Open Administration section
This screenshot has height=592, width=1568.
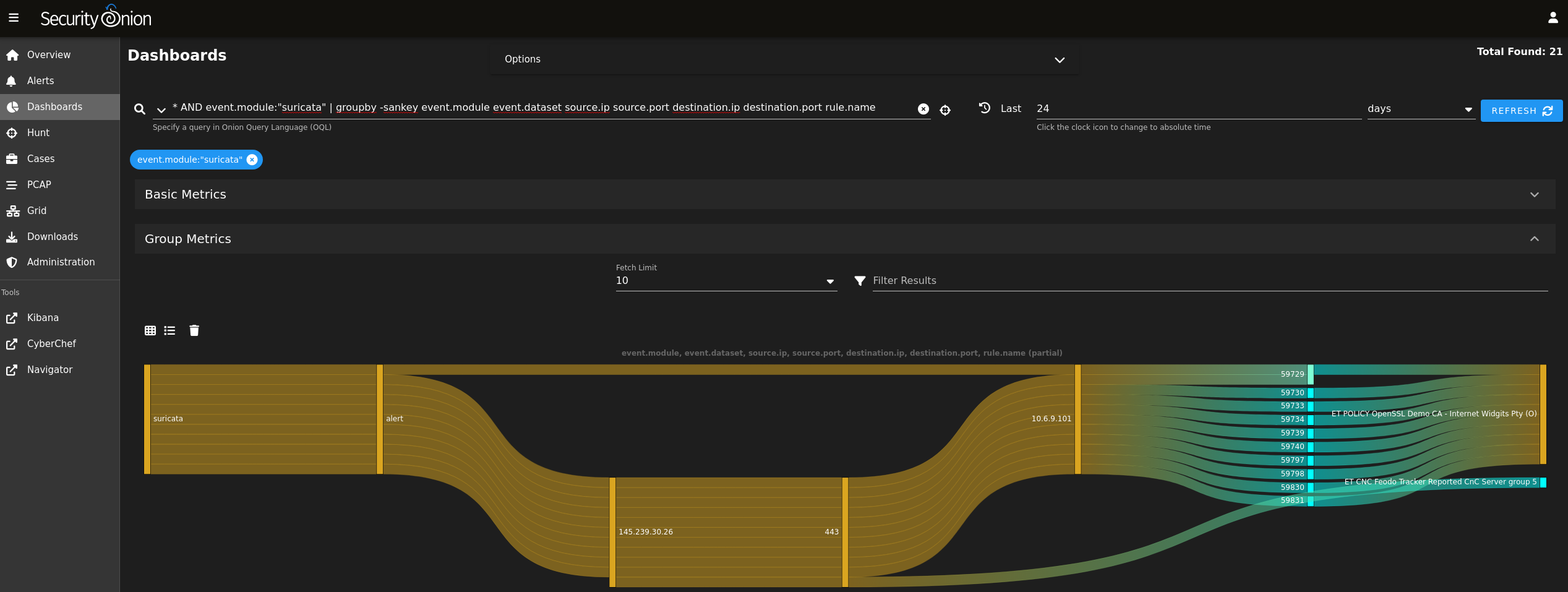pyautogui.click(x=60, y=262)
